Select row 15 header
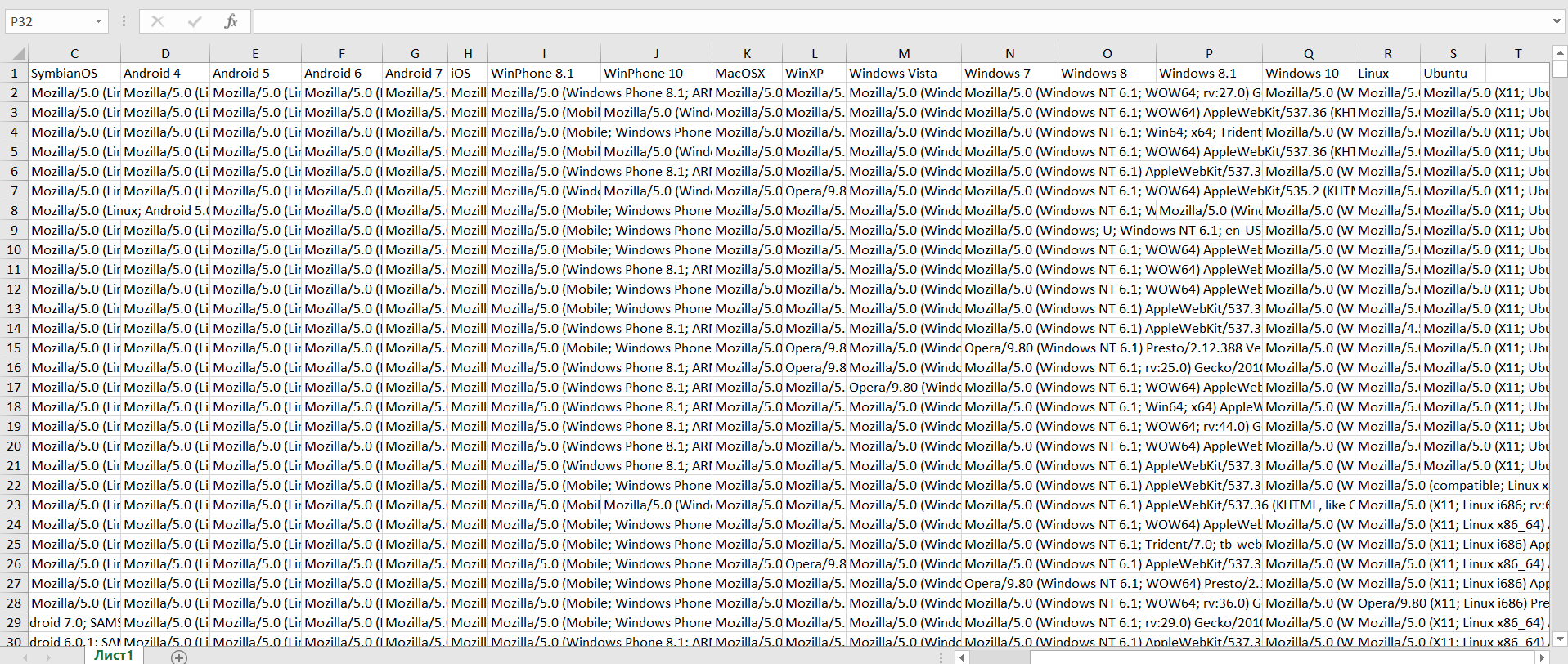 click(x=14, y=348)
